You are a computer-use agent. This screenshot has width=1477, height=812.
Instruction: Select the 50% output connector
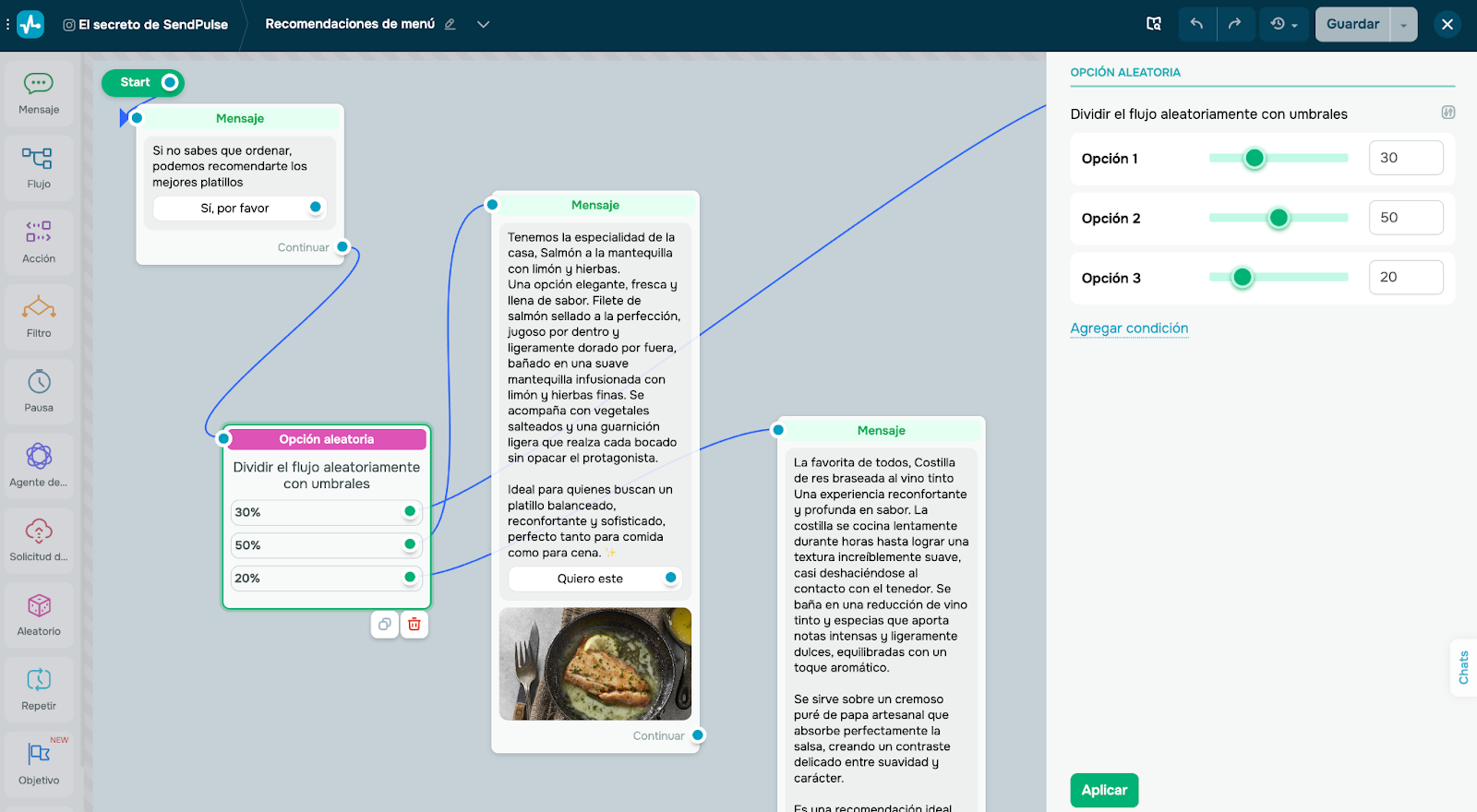click(410, 544)
